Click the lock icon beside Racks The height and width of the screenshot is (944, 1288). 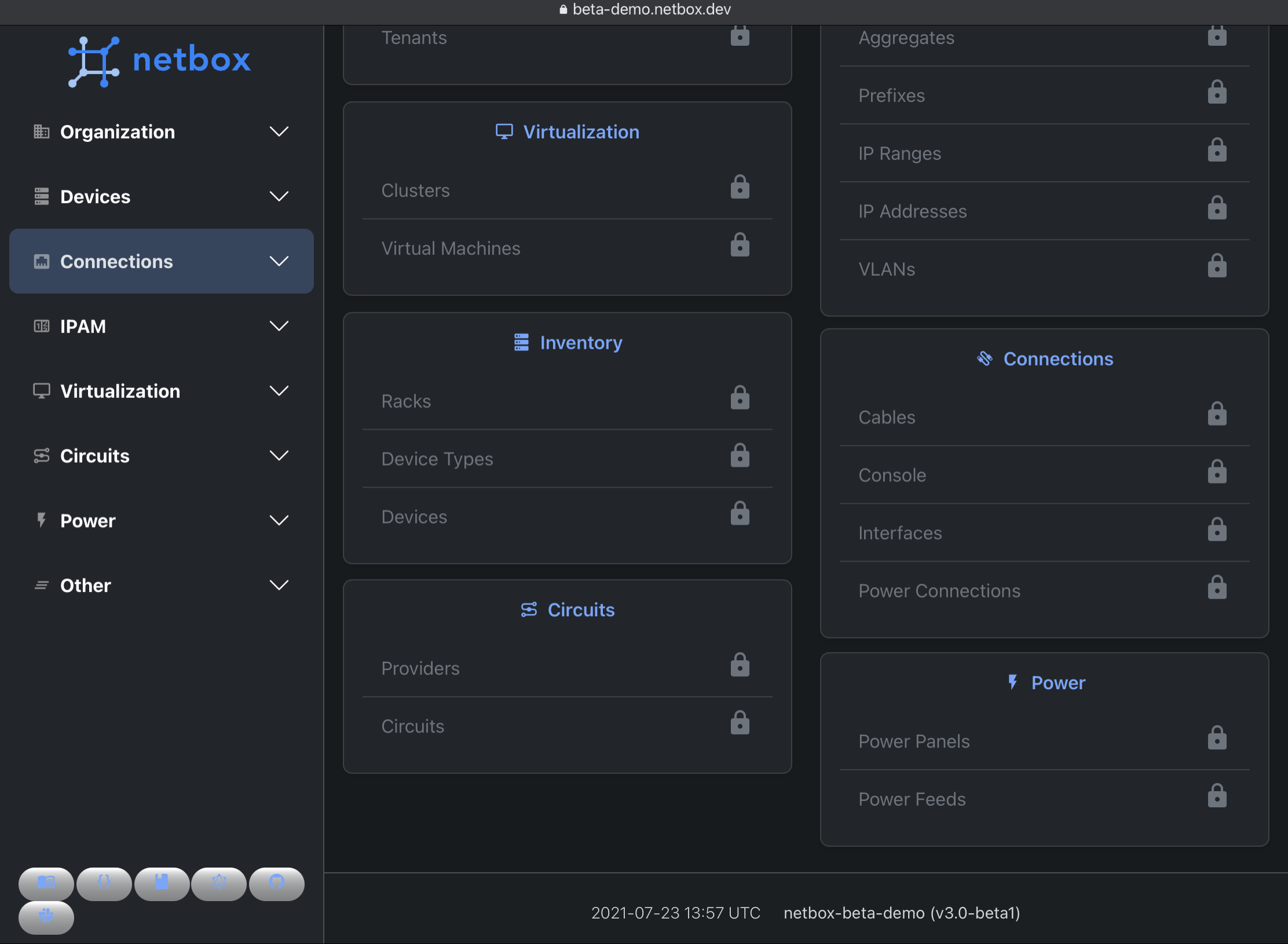740,398
